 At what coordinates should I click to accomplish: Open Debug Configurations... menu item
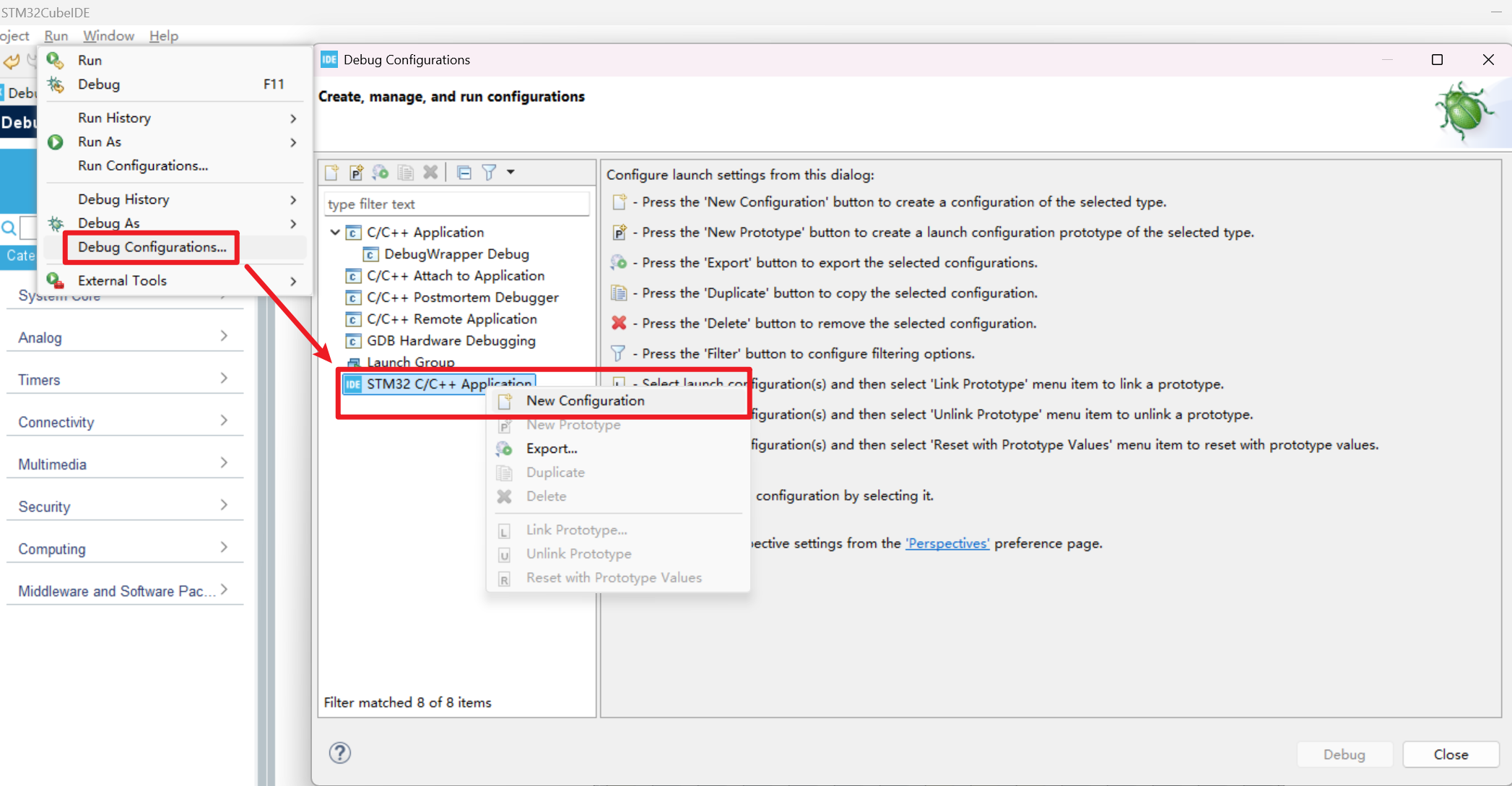[175, 247]
